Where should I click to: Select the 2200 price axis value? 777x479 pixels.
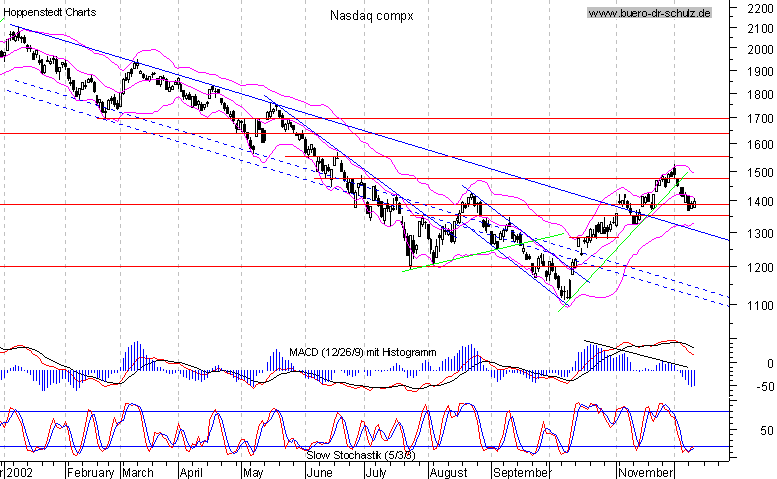760,8
